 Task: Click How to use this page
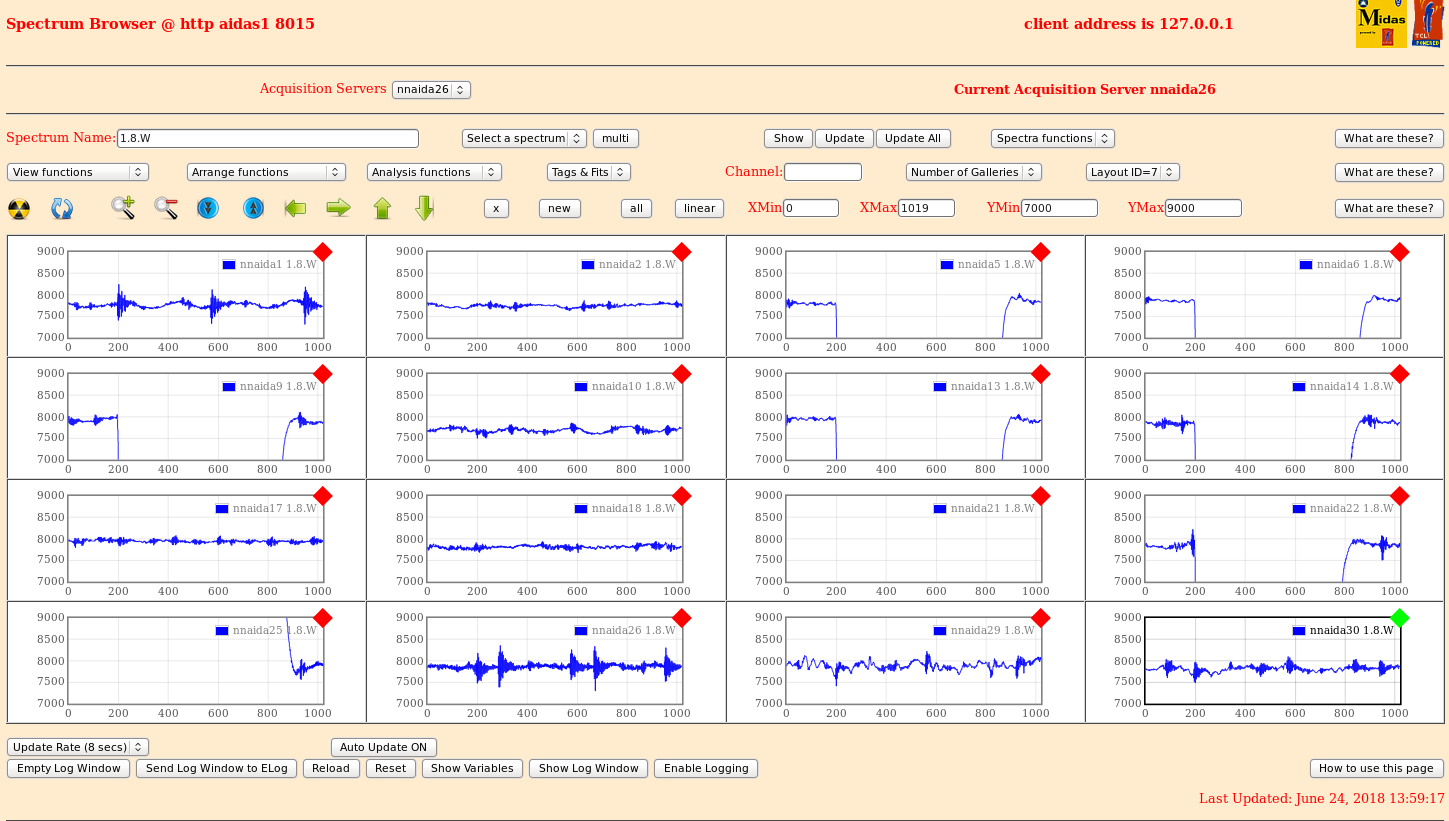(1376, 768)
